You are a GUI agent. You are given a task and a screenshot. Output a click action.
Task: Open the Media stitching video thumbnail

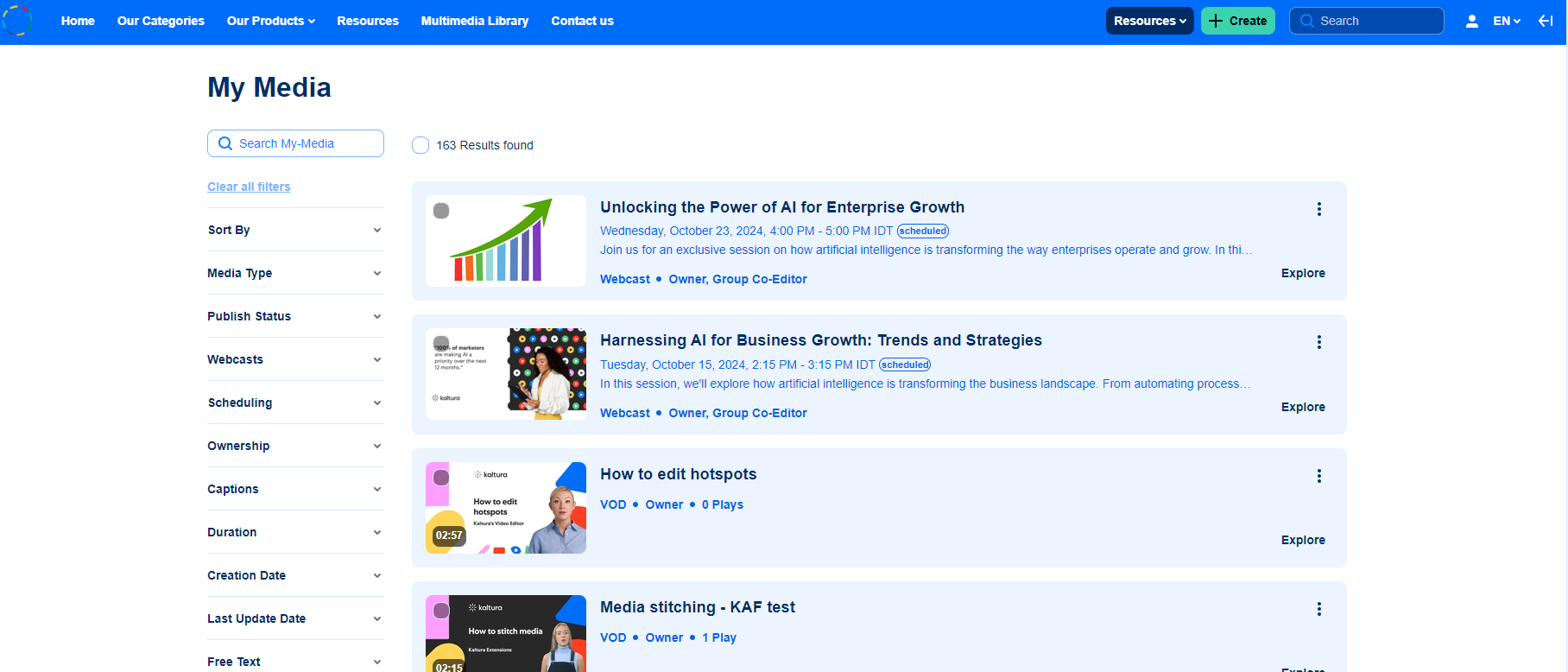click(506, 633)
